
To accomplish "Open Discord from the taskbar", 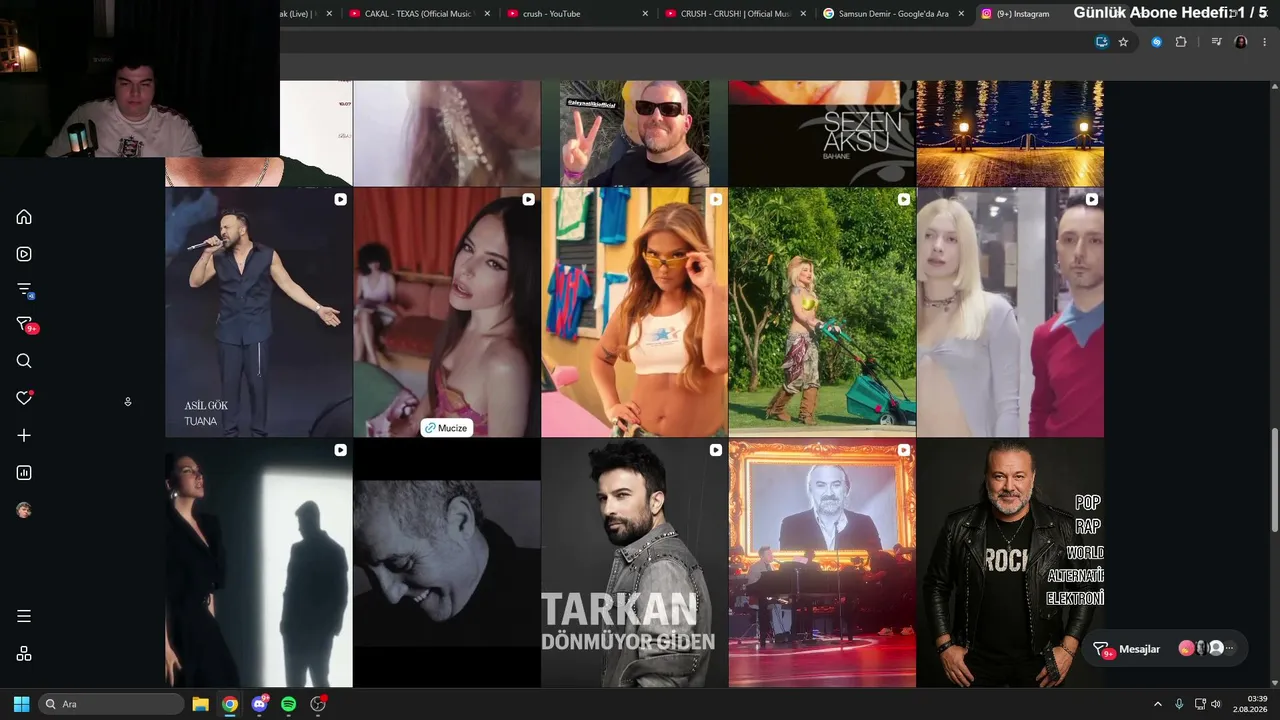I will [260, 704].
